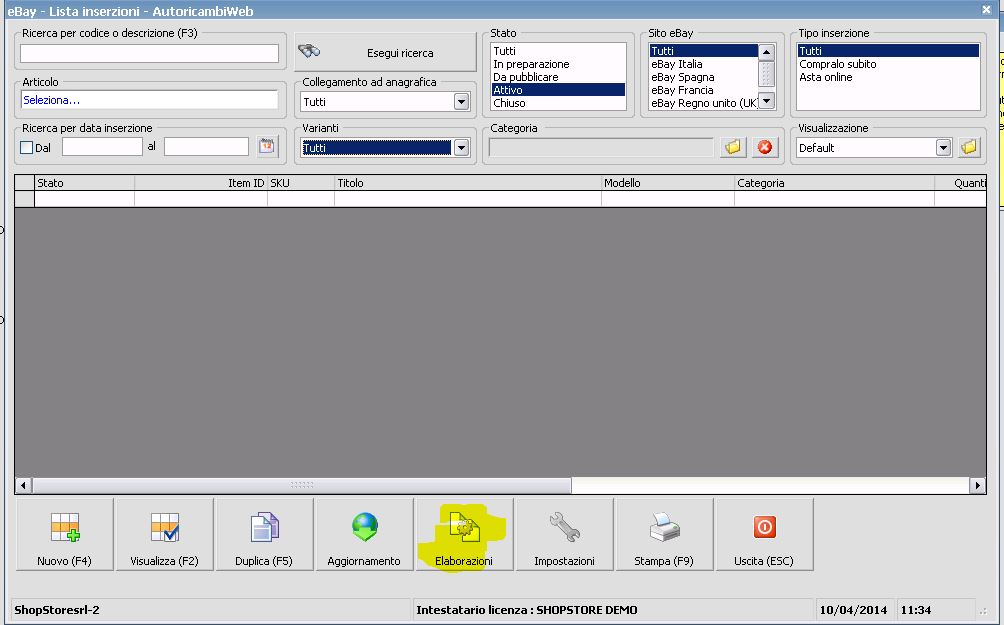The image size is (1004, 625).
Task: Browse categories with the Categoria folder icon
Action: click(733, 147)
